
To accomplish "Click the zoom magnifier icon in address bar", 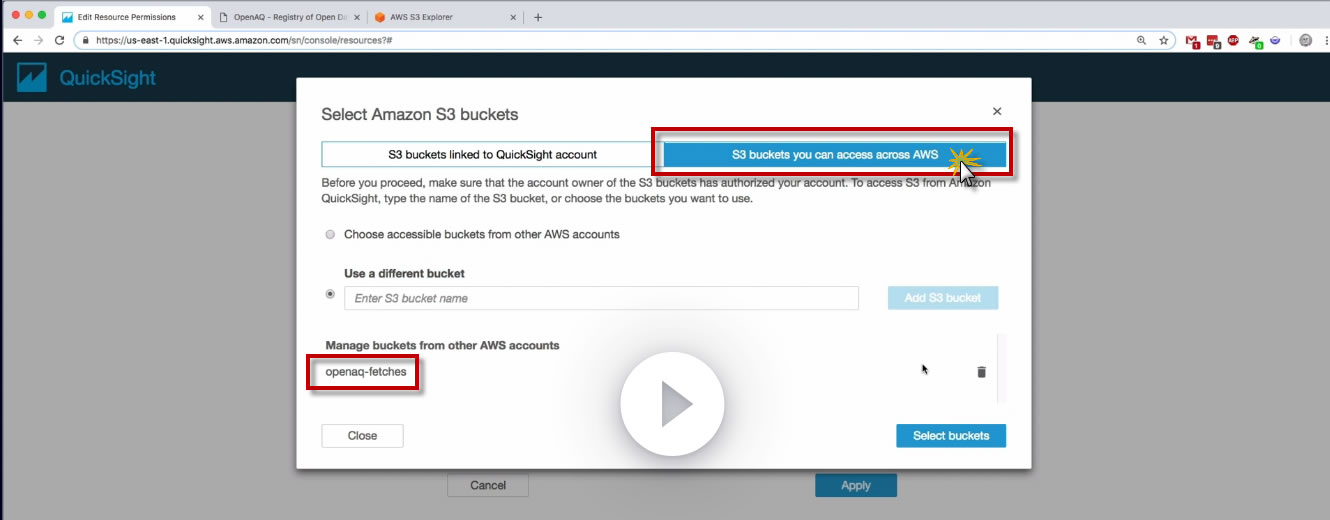I will click(1141, 40).
